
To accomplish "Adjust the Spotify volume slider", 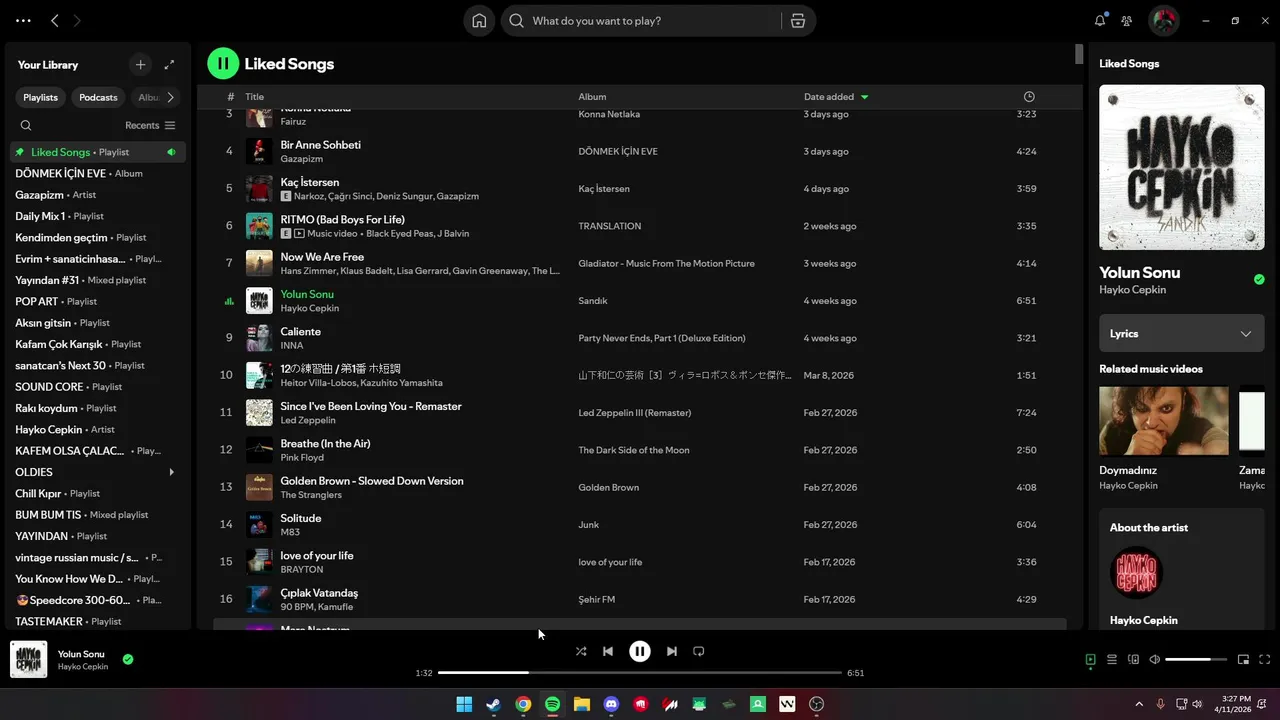I will [1196, 659].
